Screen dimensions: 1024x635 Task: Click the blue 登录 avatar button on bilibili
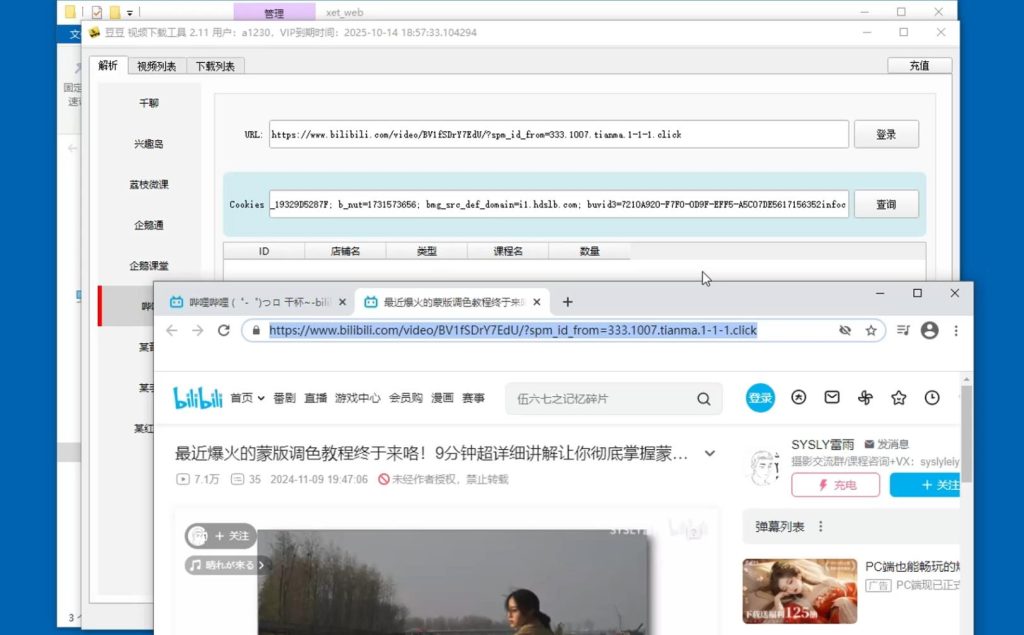(760, 398)
